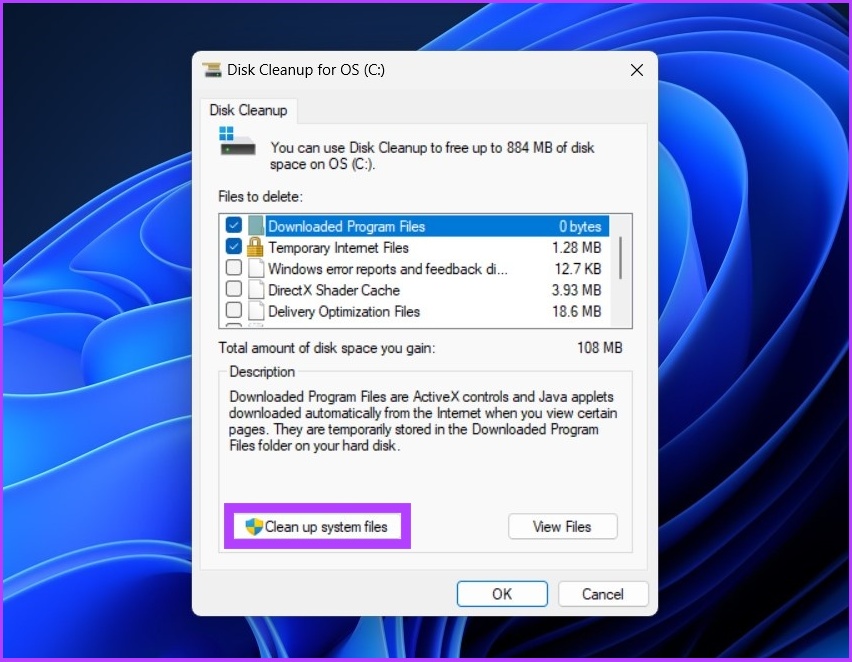Check Windows error reports and feedback checkbox

point(234,267)
